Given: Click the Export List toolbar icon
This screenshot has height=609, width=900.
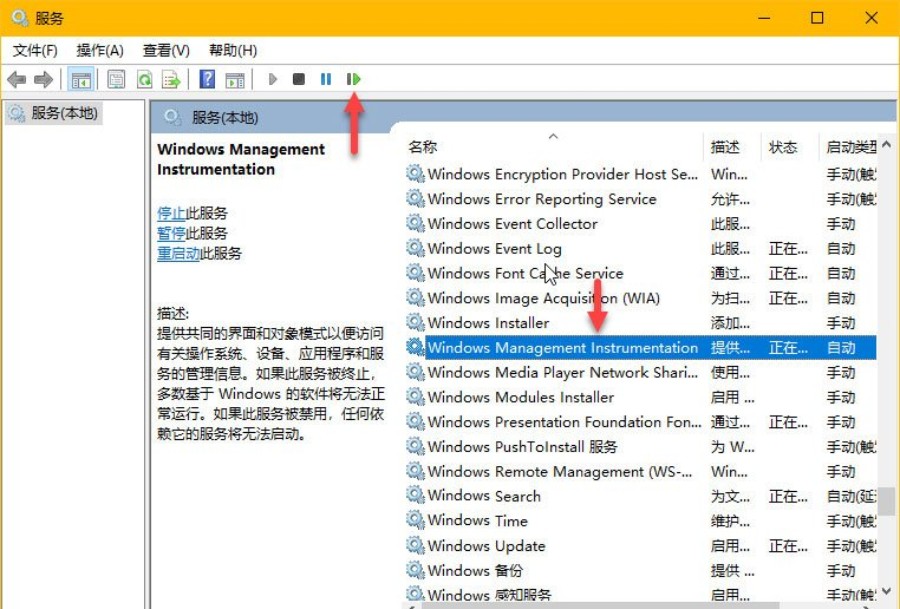Looking at the screenshot, I should 172,79.
